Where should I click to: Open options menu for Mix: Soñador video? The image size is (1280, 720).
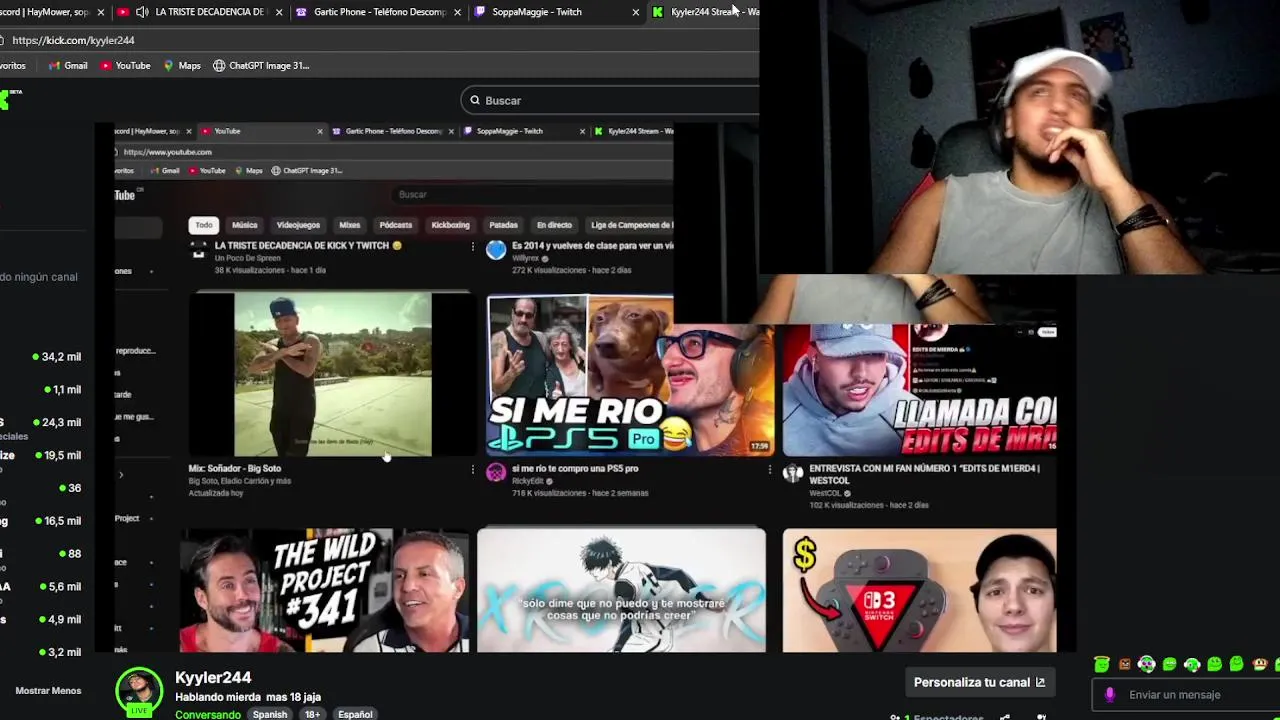click(x=473, y=469)
